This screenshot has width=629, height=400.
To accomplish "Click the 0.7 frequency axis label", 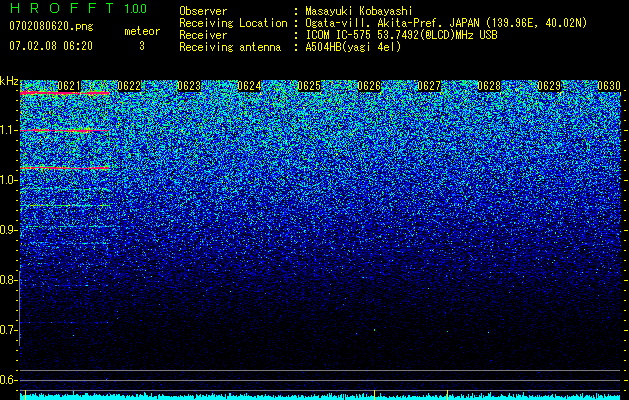I will [9, 330].
